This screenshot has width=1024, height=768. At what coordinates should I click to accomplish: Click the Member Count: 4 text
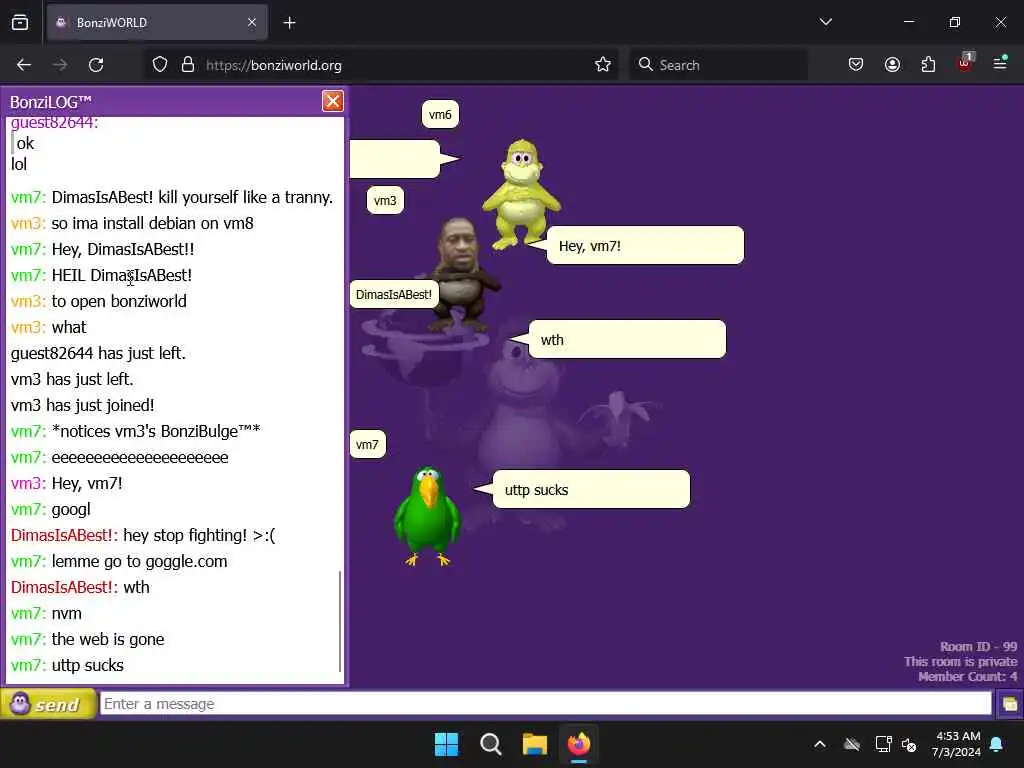click(967, 677)
